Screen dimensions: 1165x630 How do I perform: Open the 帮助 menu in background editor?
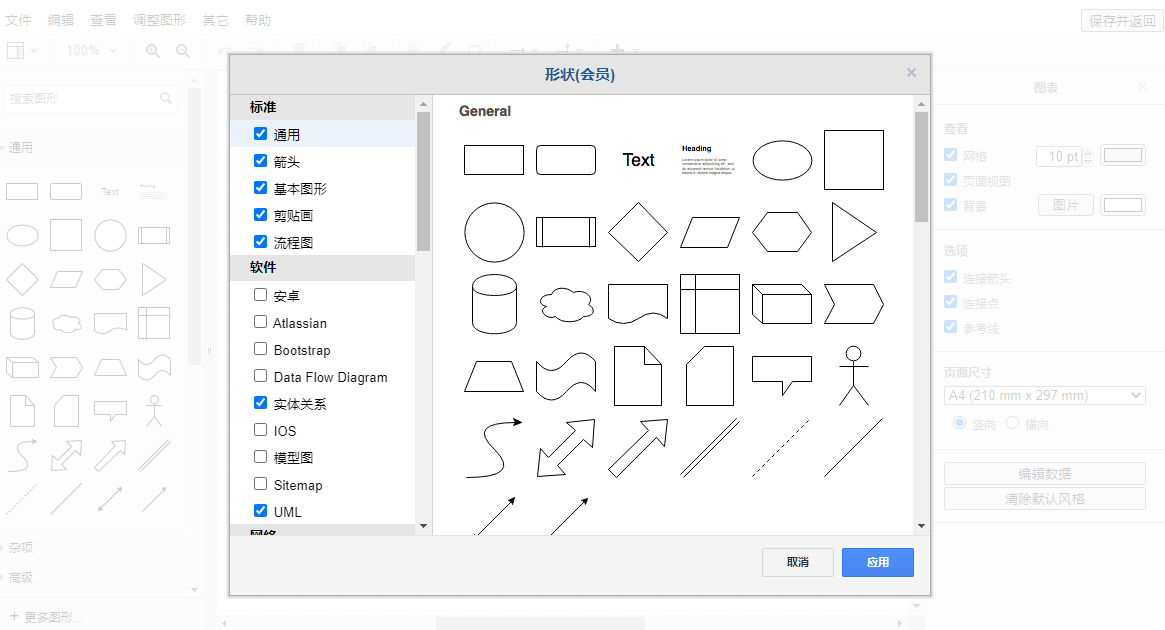tap(258, 20)
